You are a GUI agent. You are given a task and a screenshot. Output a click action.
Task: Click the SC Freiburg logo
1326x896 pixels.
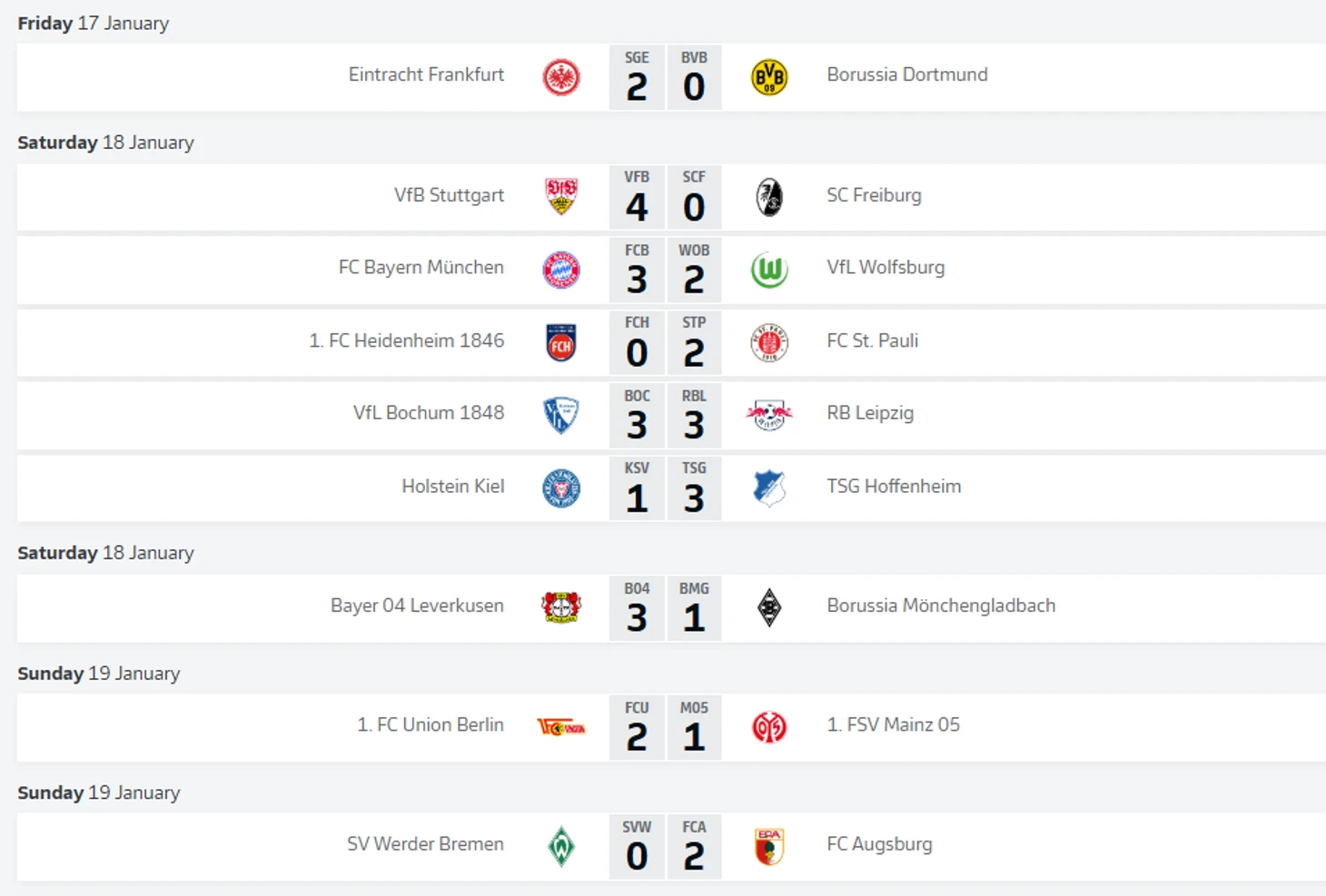769,197
